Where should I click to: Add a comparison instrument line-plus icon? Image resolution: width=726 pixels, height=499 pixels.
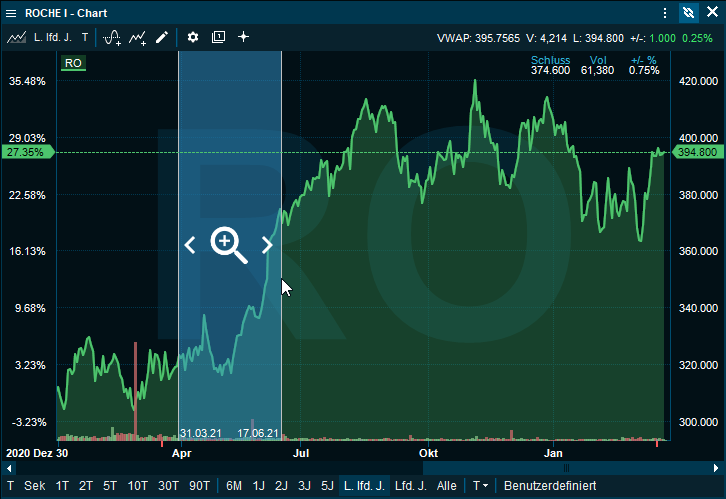coord(138,37)
